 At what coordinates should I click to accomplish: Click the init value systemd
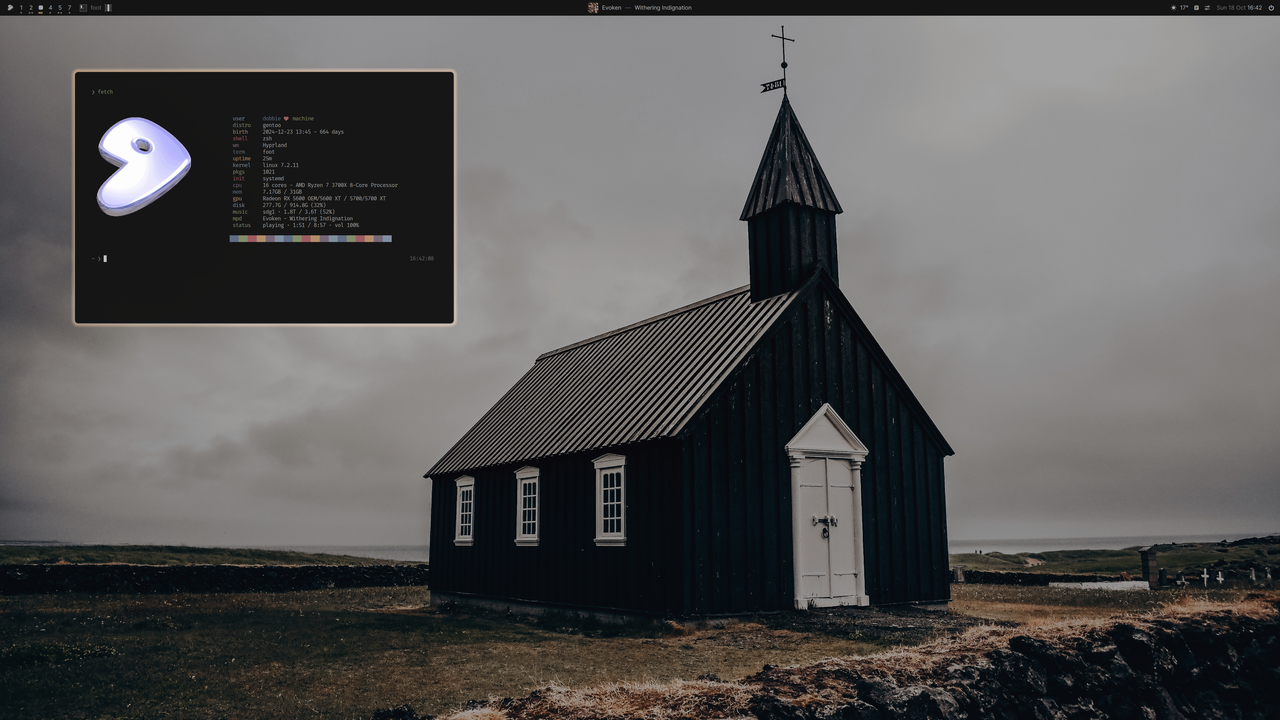pyautogui.click(x=273, y=179)
